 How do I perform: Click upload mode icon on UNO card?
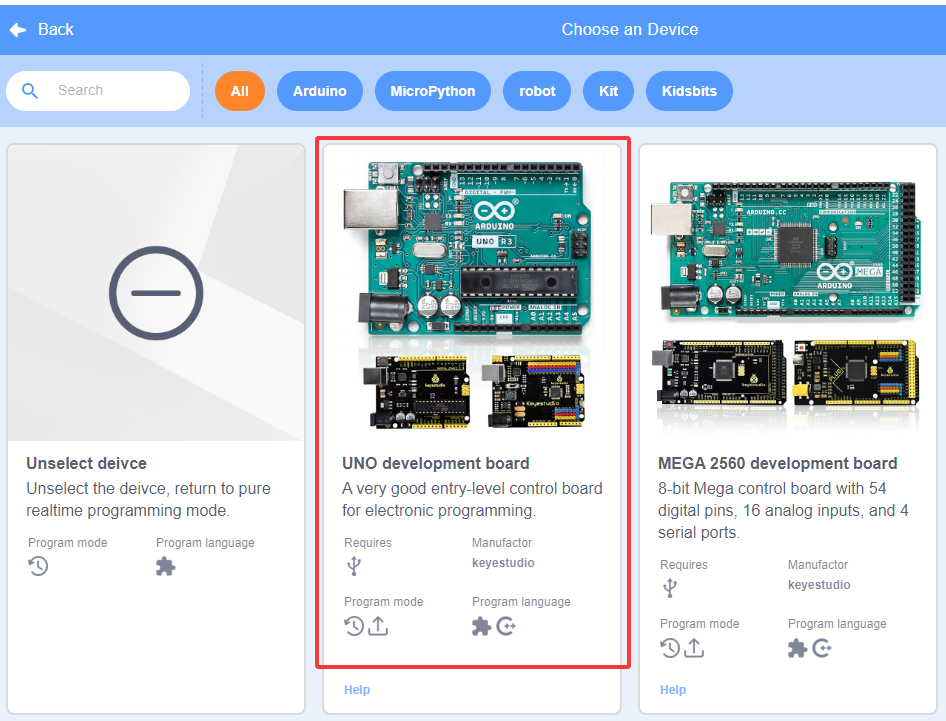pyautogui.click(x=378, y=626)
